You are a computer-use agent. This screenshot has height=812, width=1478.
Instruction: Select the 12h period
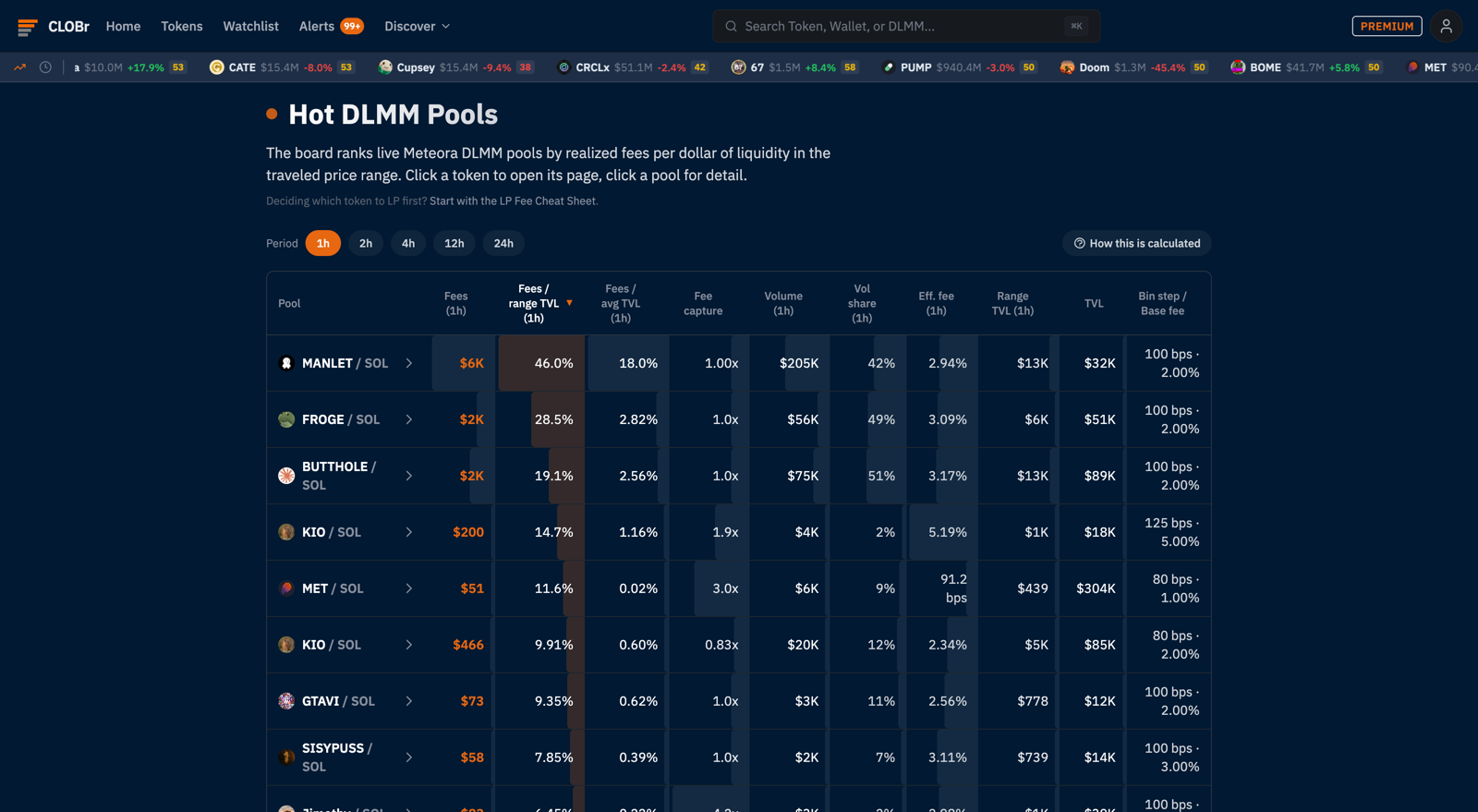tap(454, 243)
